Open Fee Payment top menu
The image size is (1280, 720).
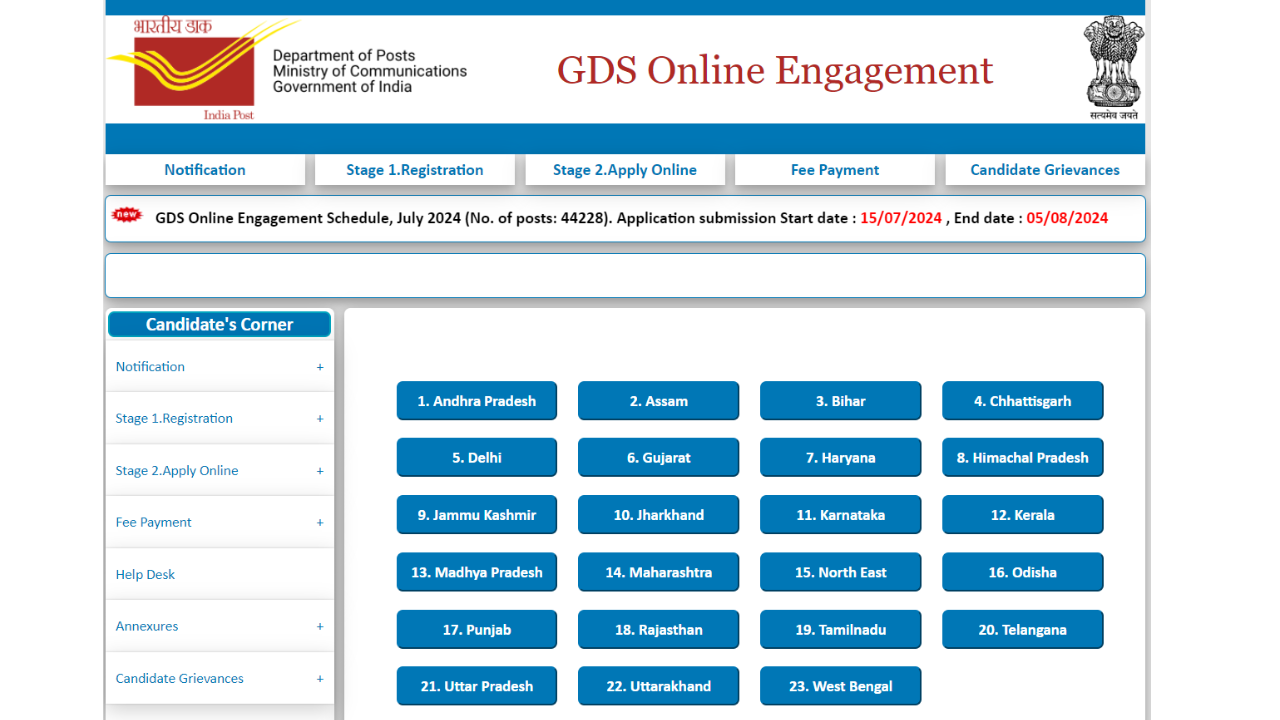pyautogui.click(x=835, y=170)
